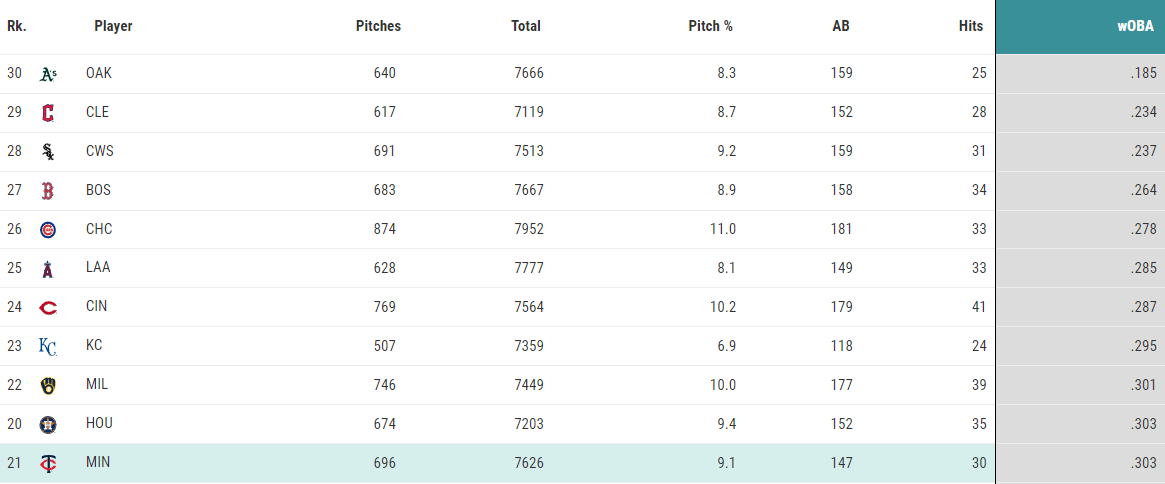Select the White Sox logo icon
Image resolution: width=1165 pixels, height=484 pixels.
(x=48, y=152)
